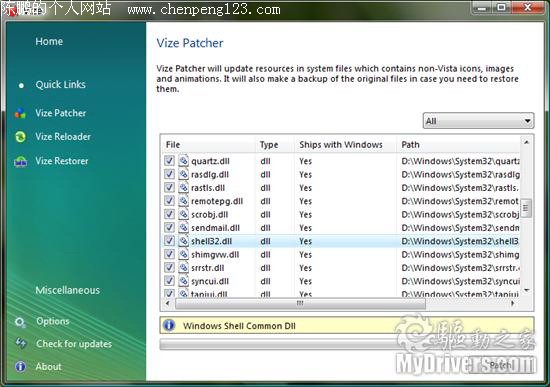Screen dimensions: 550x387
Task: Toggle the shimgvw.dll checkbox
Action: [169, 254]
